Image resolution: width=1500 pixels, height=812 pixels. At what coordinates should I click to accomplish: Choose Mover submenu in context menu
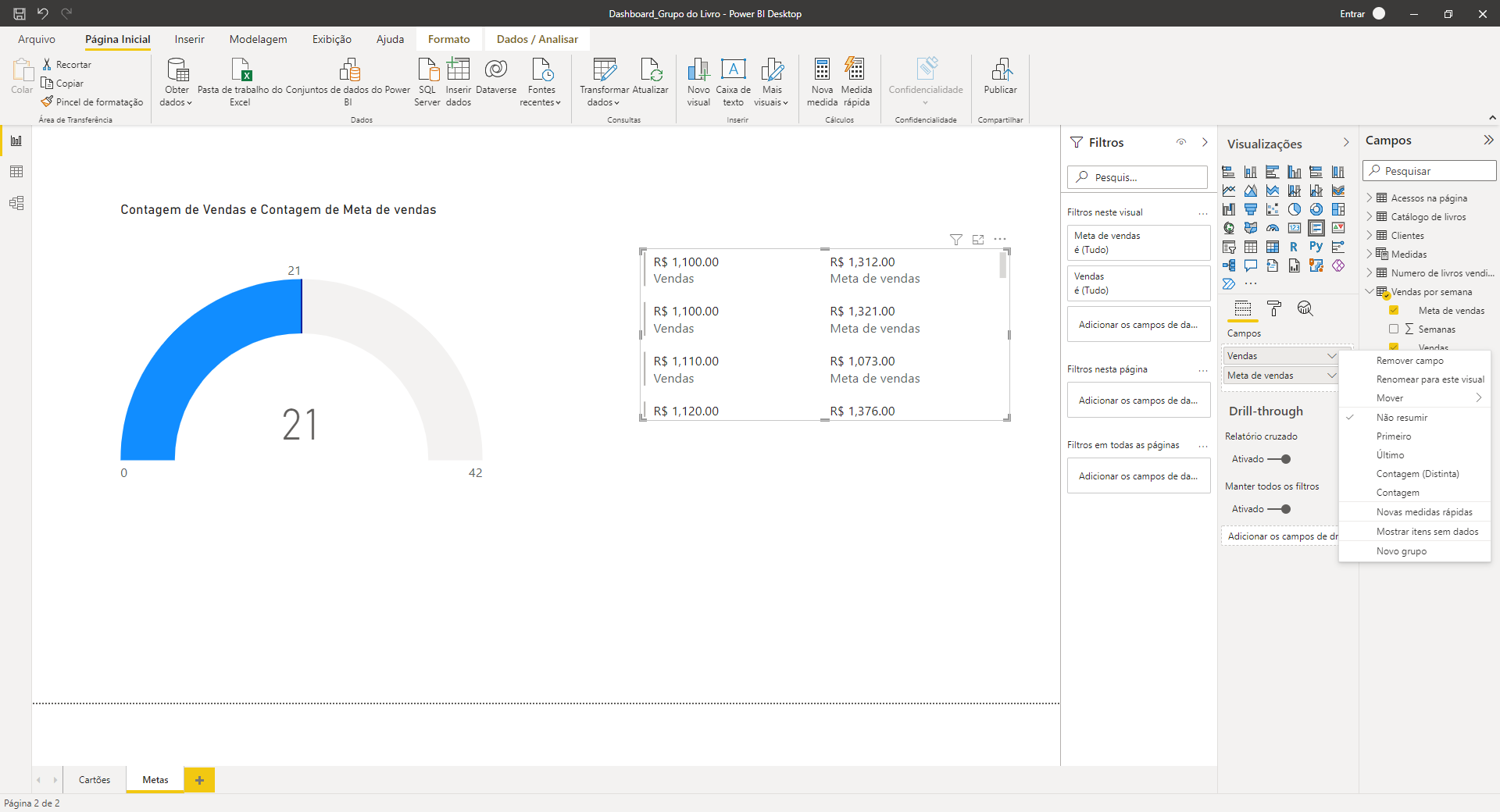point(1415,398)
